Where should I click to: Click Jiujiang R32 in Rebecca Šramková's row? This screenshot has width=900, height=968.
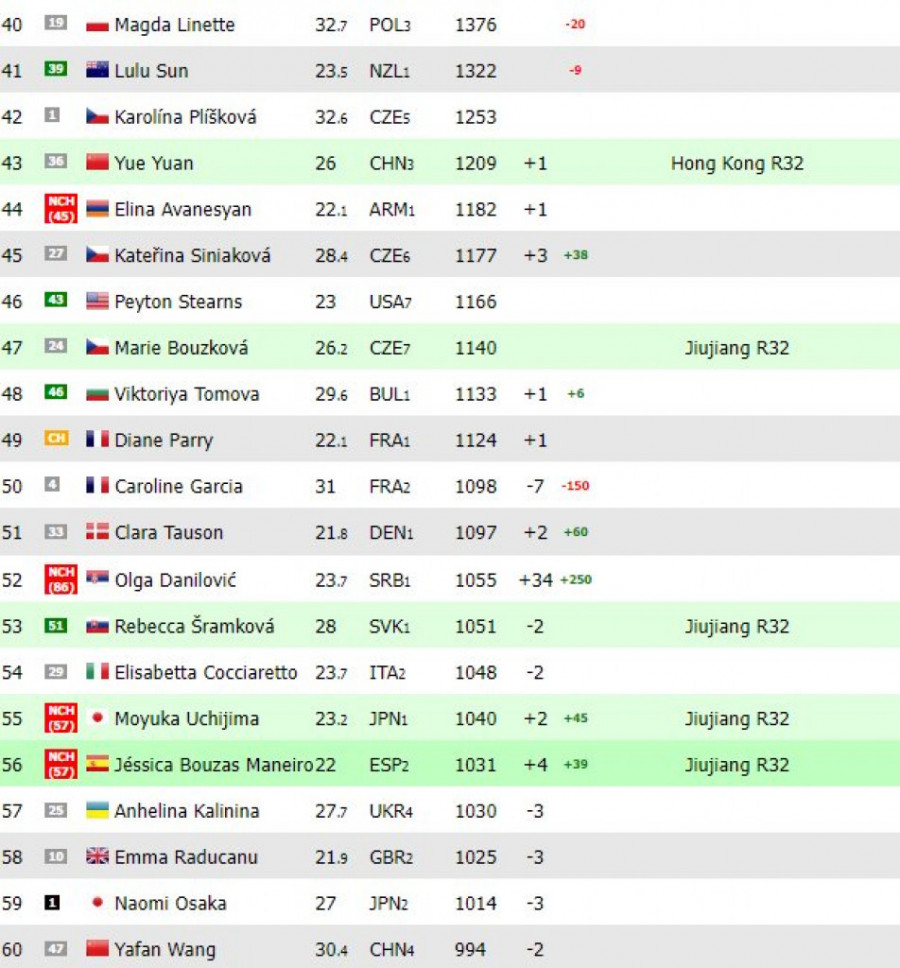(736, 626)
